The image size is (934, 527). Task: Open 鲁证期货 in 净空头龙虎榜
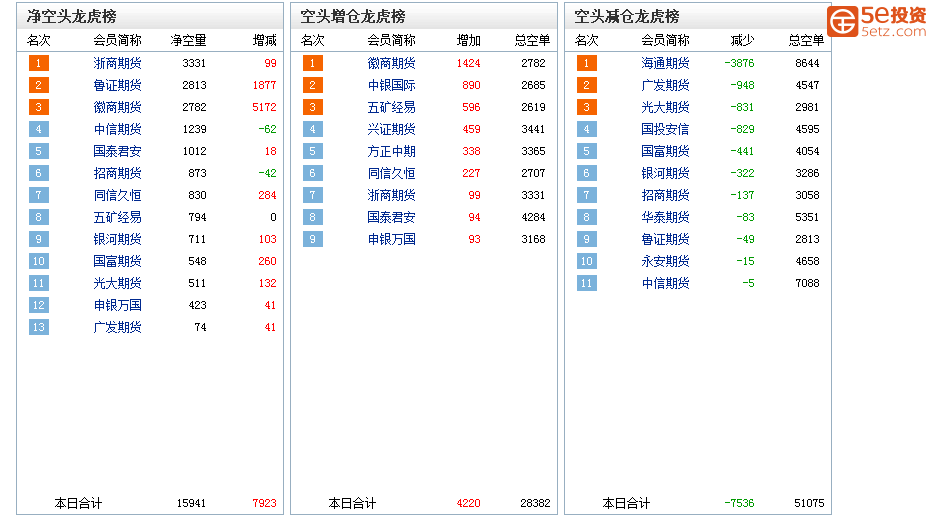pos(117,85)
